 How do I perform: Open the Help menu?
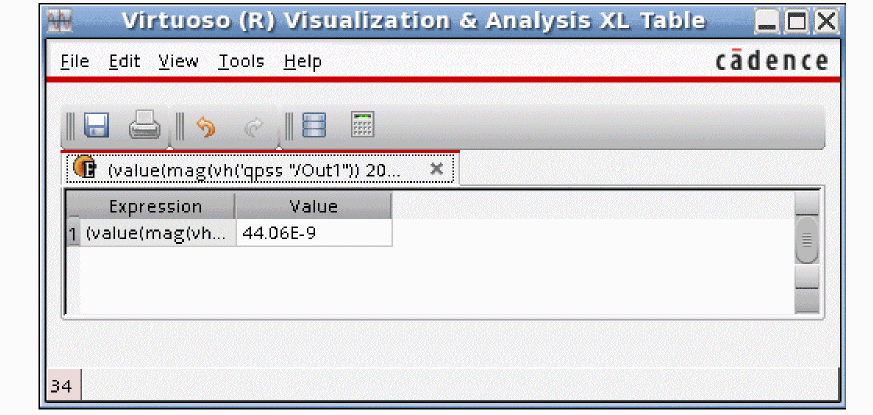click(x=302, y=62)
